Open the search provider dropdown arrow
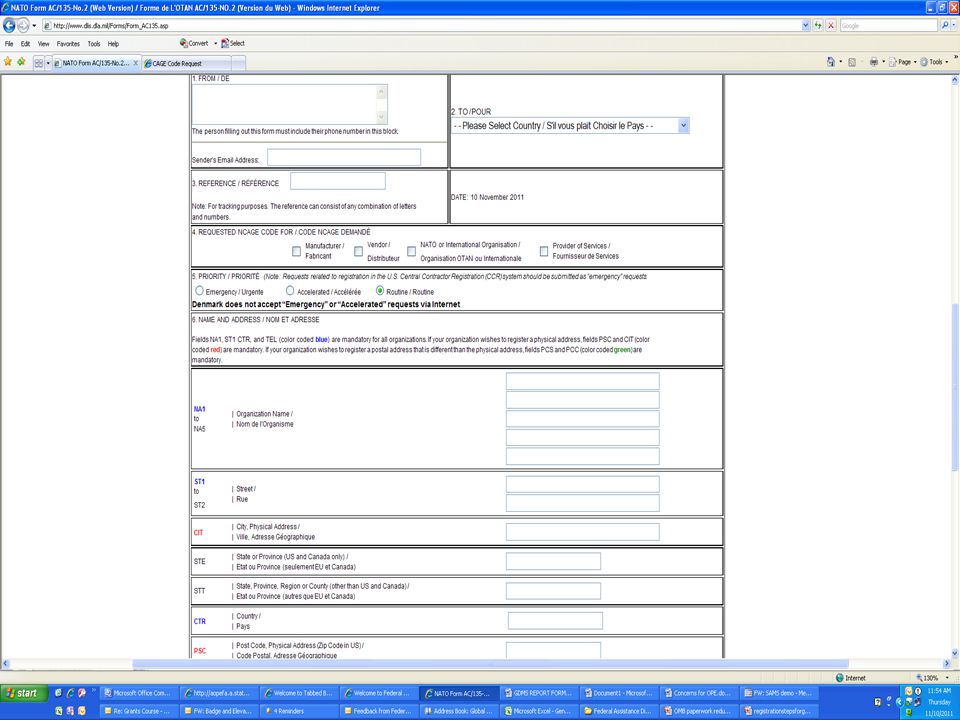Viewport: 960px width, 720px height. point(955,25)
